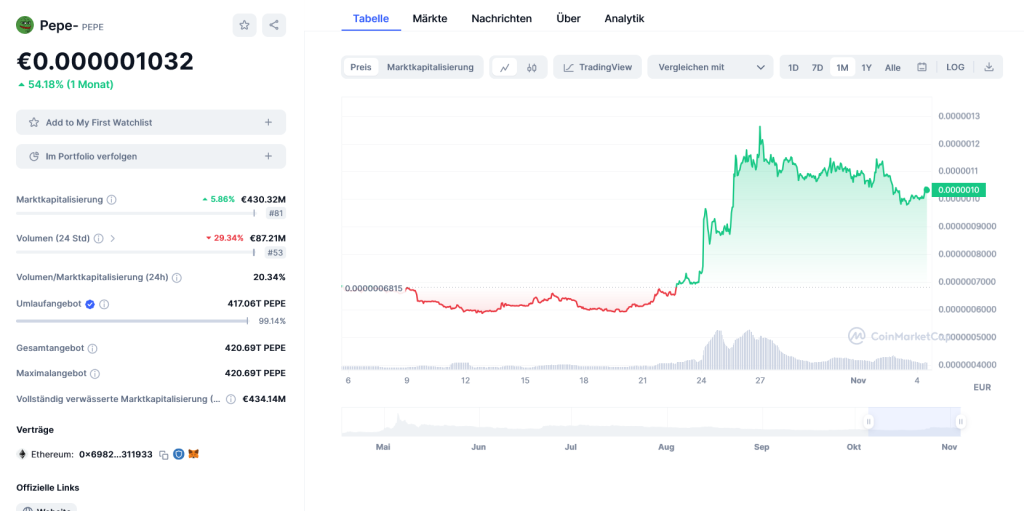Viewport: 1024px width, 511px height.
Task: Click the MetaMask fox icon
Action: click(193, 453)
